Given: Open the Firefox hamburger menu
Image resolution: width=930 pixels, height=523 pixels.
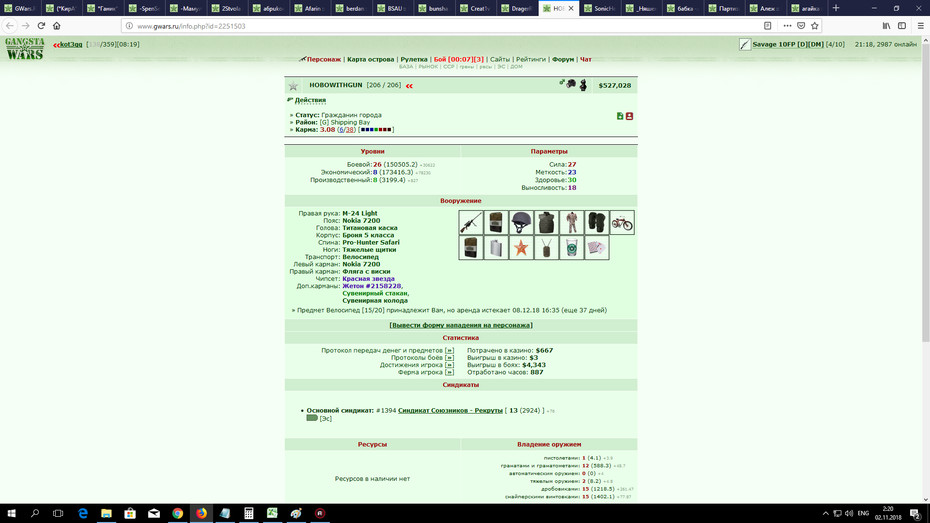Looking at the screenshot, I should tap(921, 25).
